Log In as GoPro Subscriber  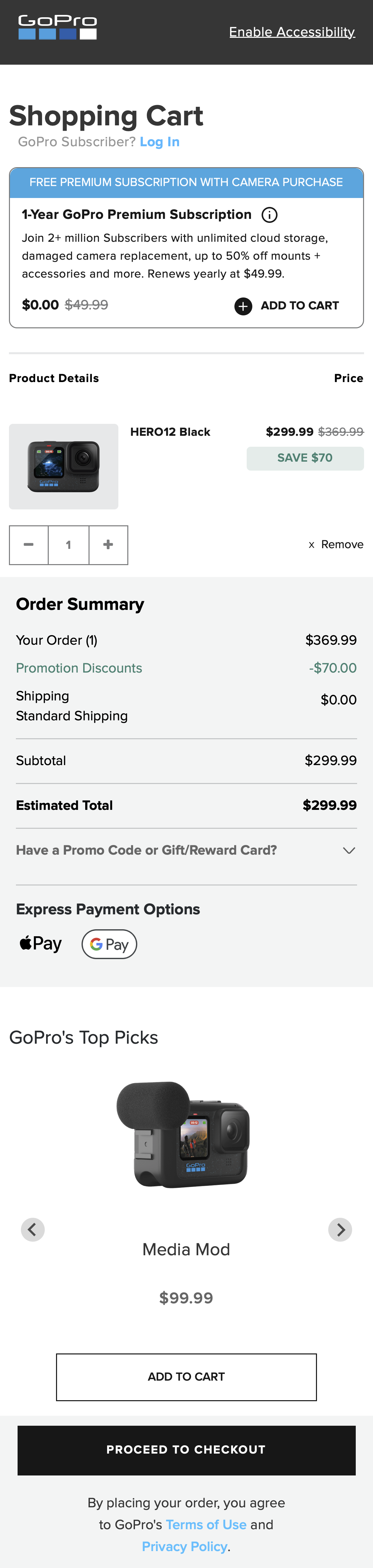pos(159,142)
